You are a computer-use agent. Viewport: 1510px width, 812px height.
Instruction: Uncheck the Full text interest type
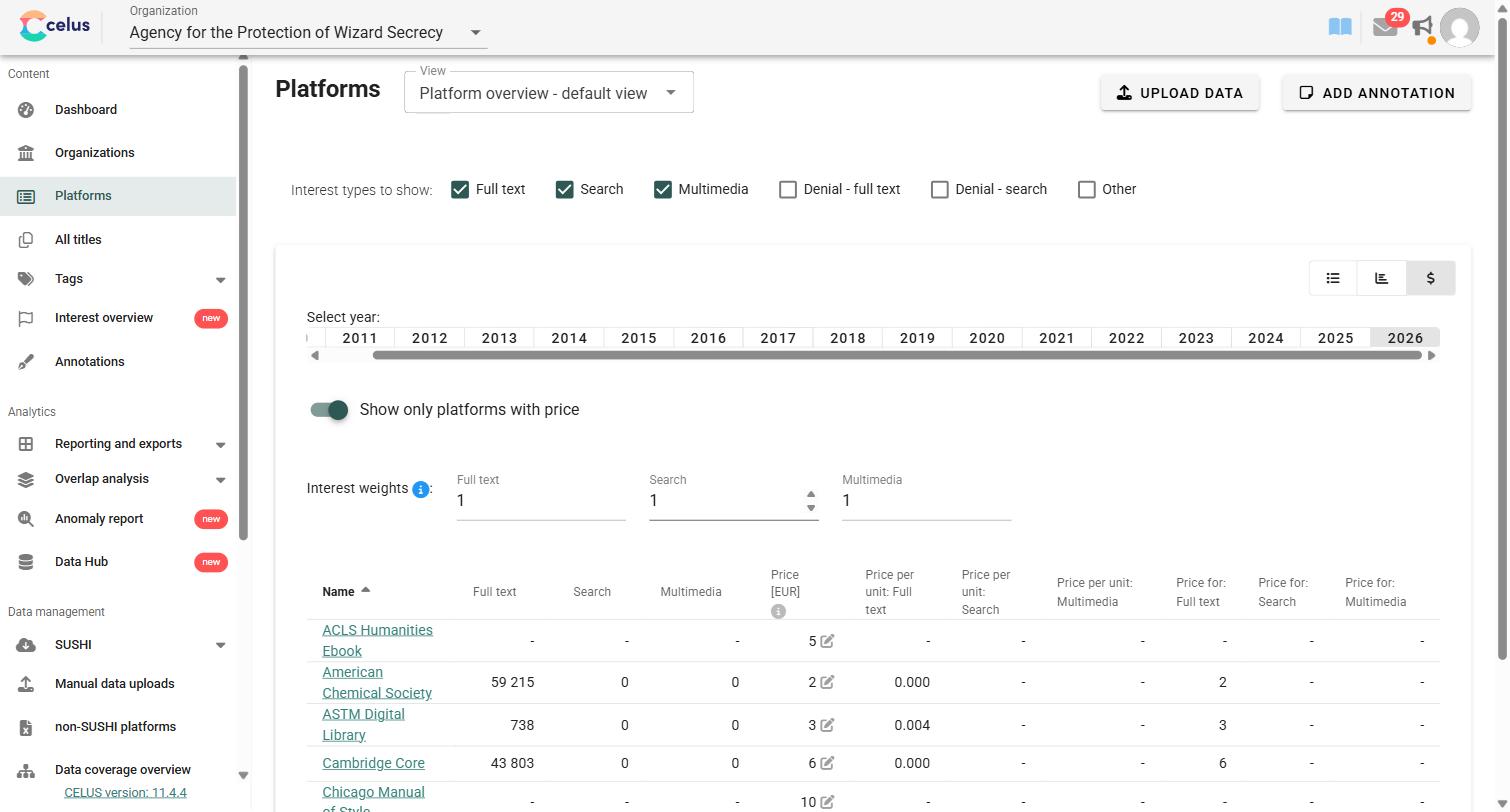pyautogui.click(x=460, y=189)
